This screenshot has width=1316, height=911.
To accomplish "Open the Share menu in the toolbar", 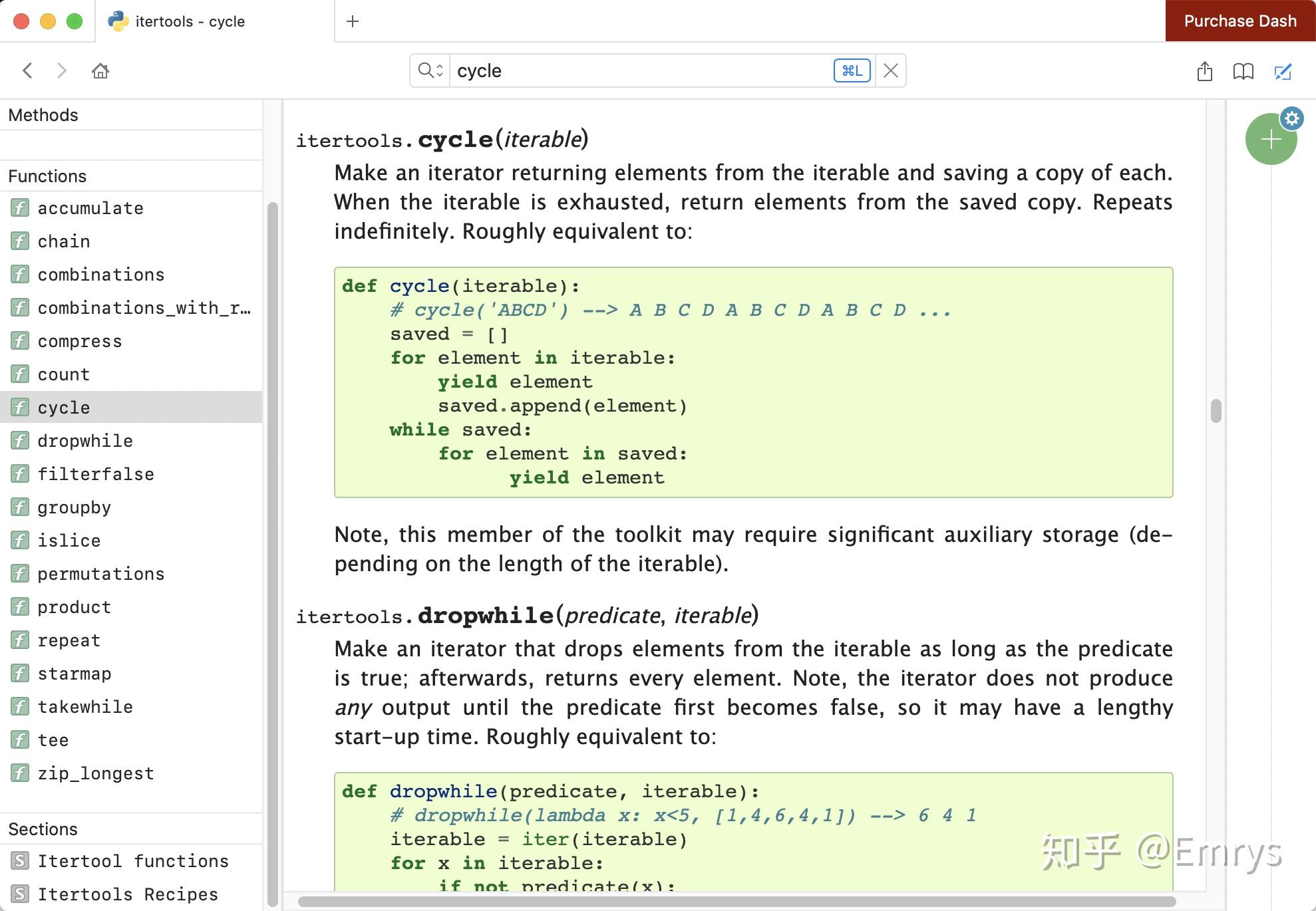I will 1204,71.
